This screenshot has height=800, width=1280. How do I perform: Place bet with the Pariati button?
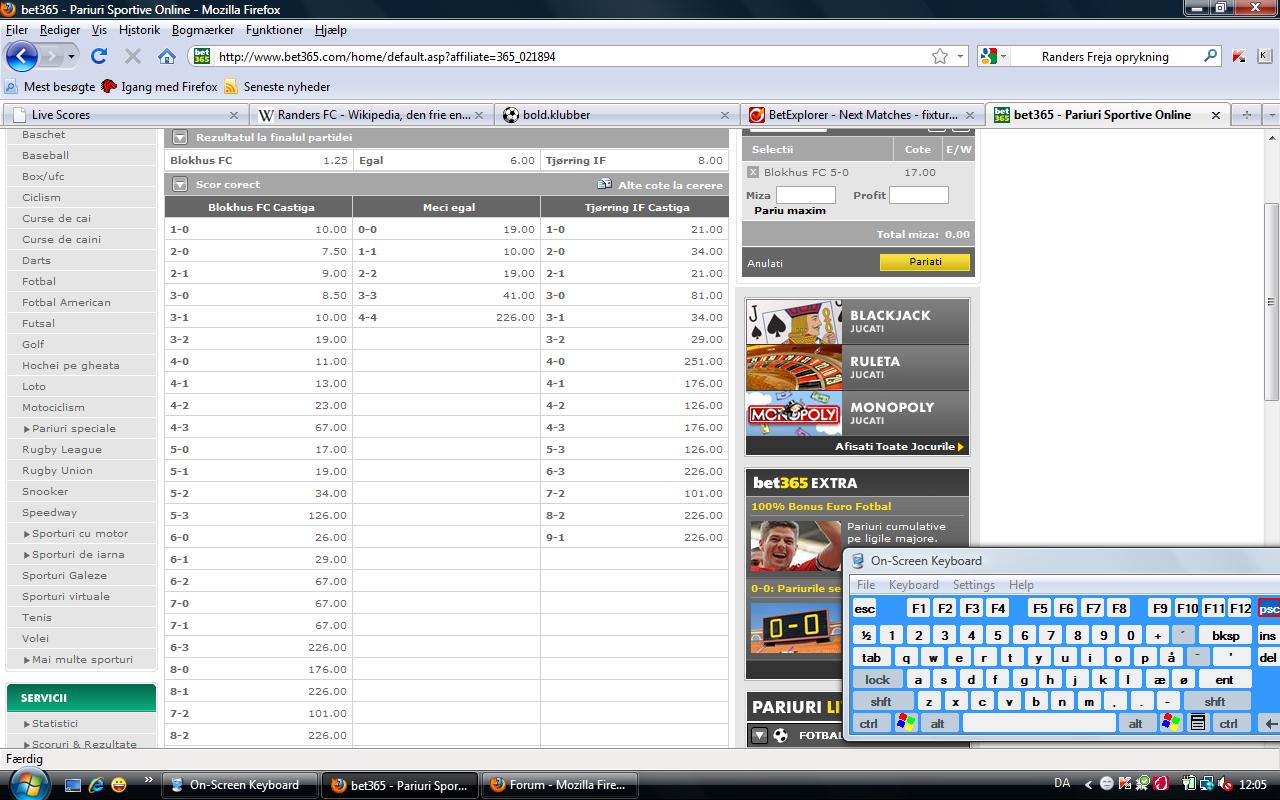pyautogui.click(x=925, y=262)
